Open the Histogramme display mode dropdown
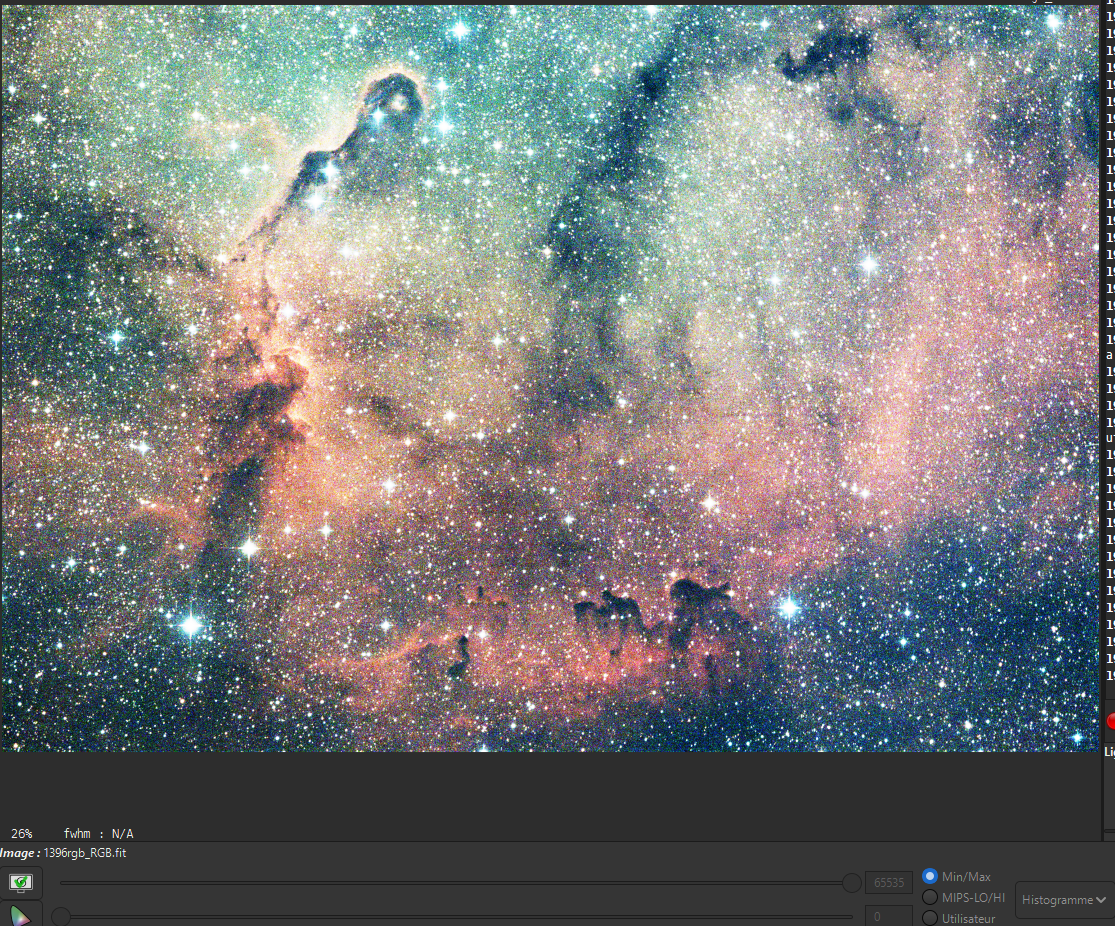This screenshot has width=1115, height=926. point(1063,900)
